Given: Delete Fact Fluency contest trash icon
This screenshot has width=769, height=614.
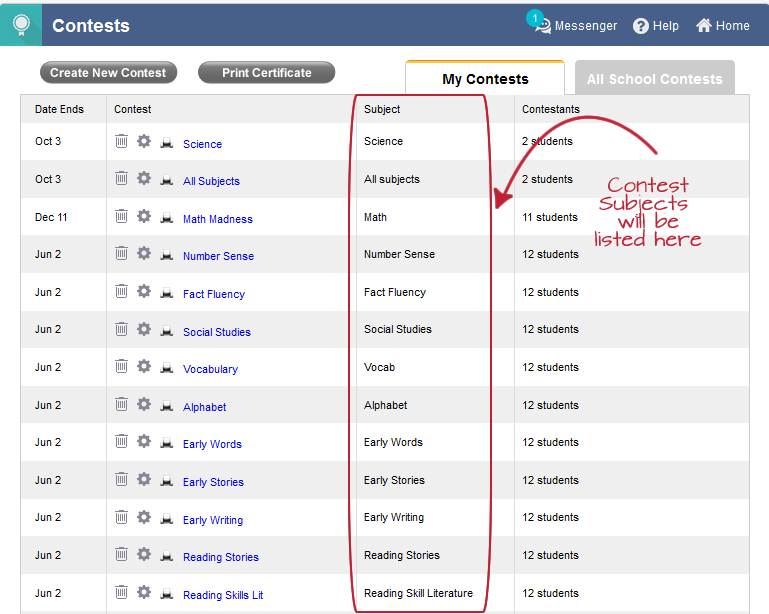Looking at the screenshot, I should click(121, 291).
